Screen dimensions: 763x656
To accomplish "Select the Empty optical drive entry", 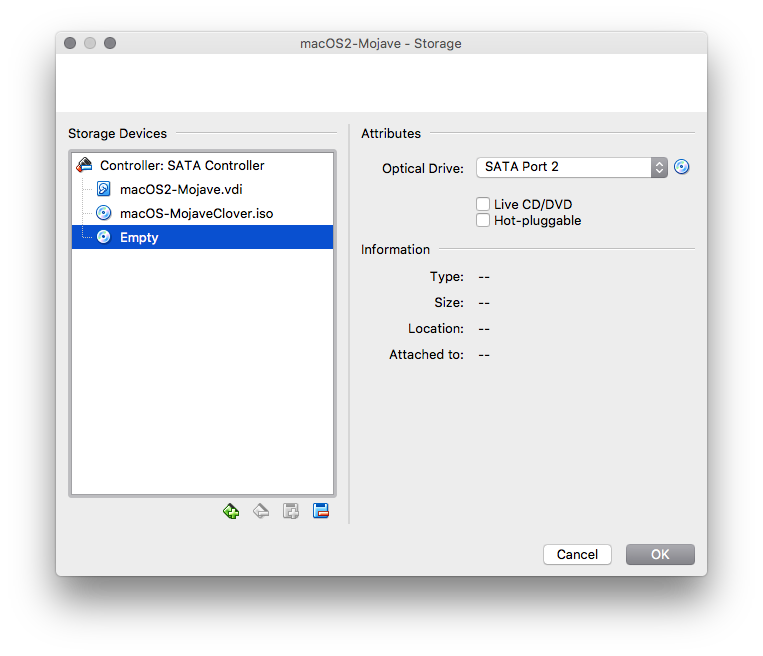I will tap(202, 237).
